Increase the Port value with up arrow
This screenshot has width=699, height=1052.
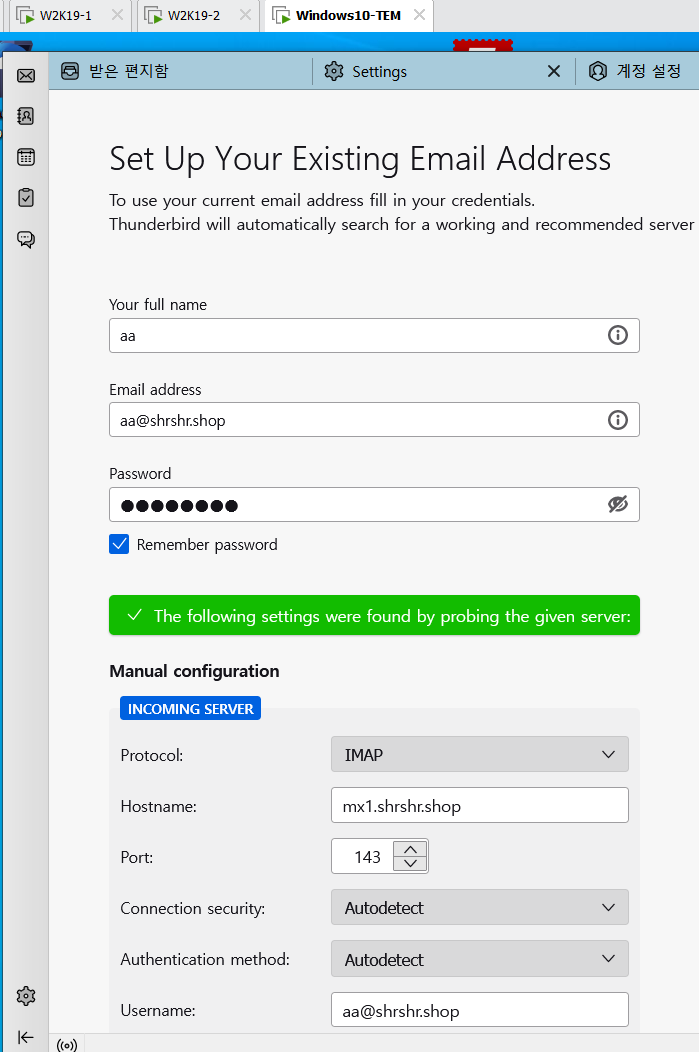(411, 849)
